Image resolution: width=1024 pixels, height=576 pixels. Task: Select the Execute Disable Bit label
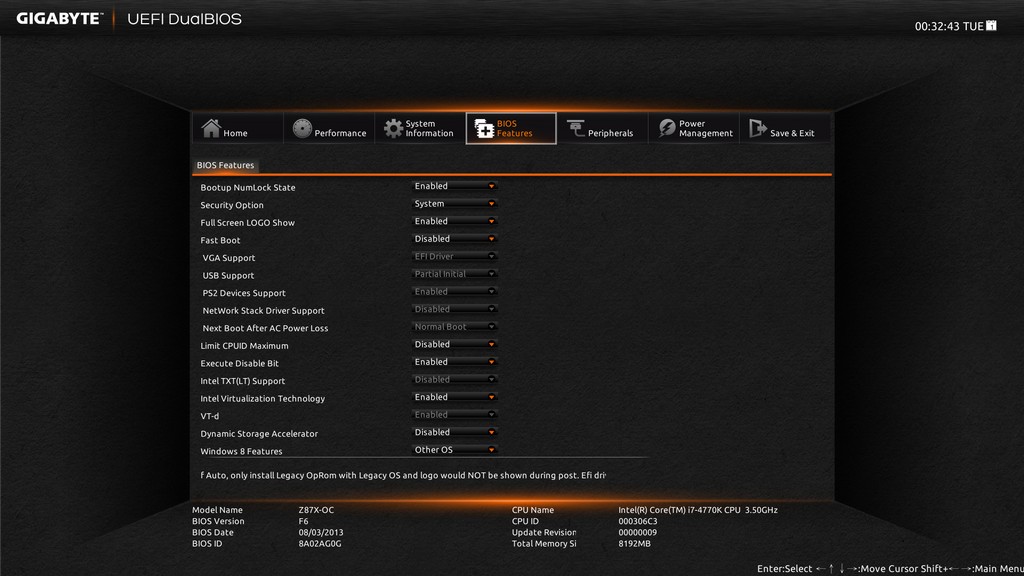(239, 364)
